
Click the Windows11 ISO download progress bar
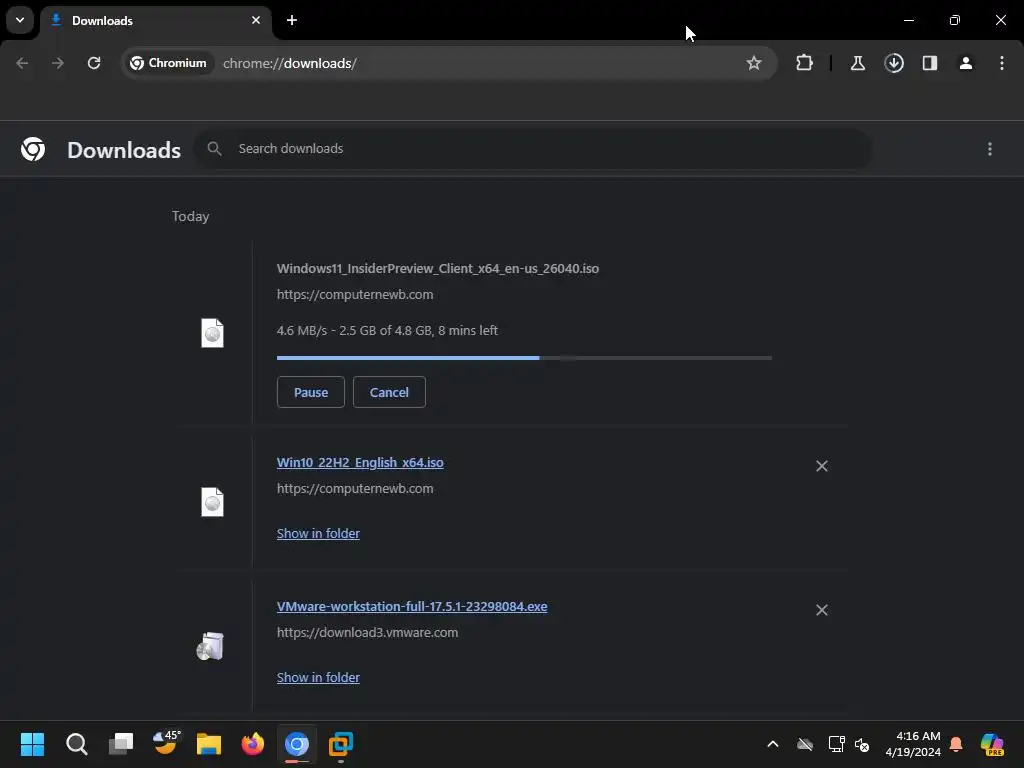tap(524, 358)
